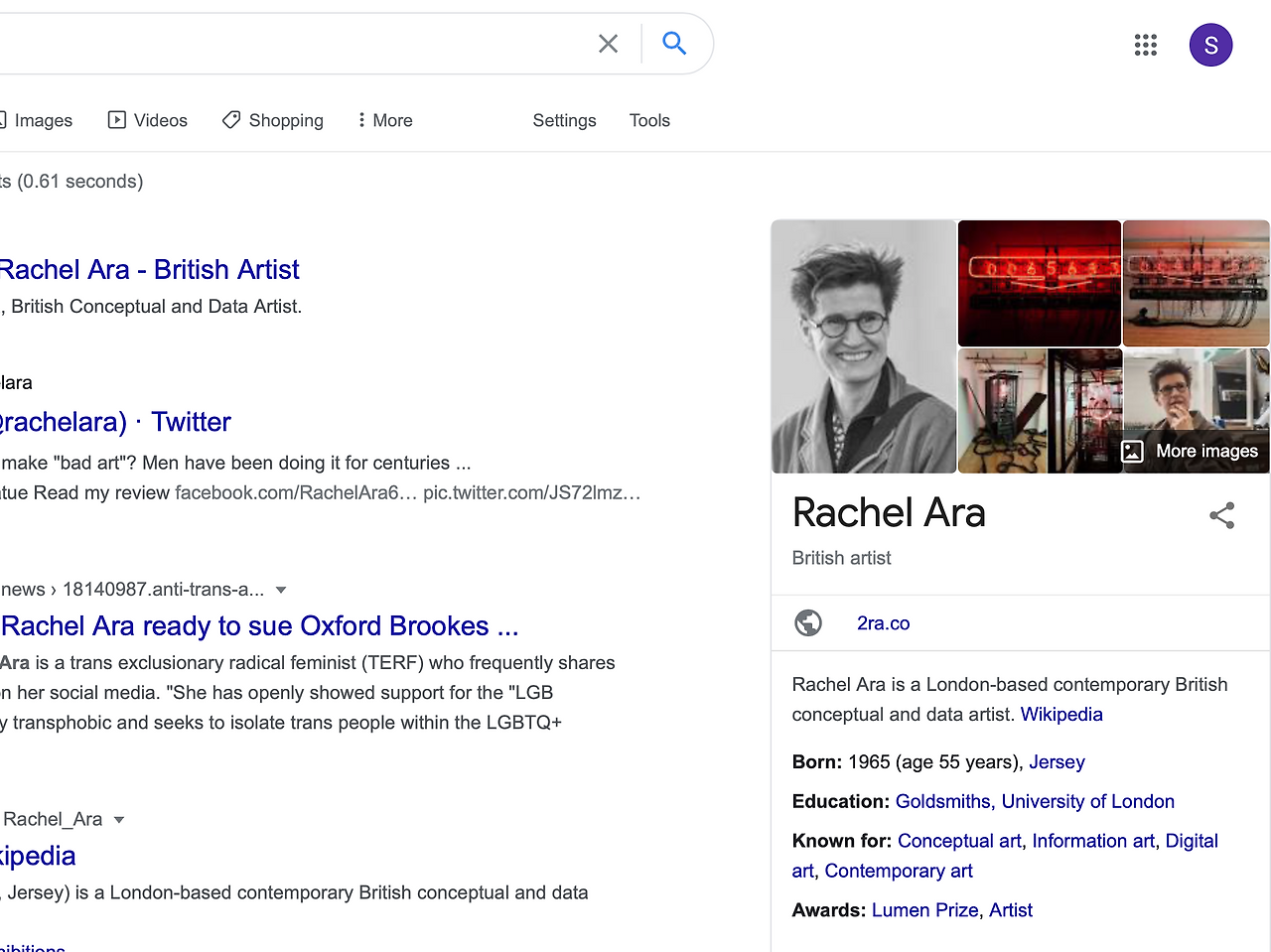Click the British artist subtitle
This screenshot has height=952, width=1271.
click(841, 558)
